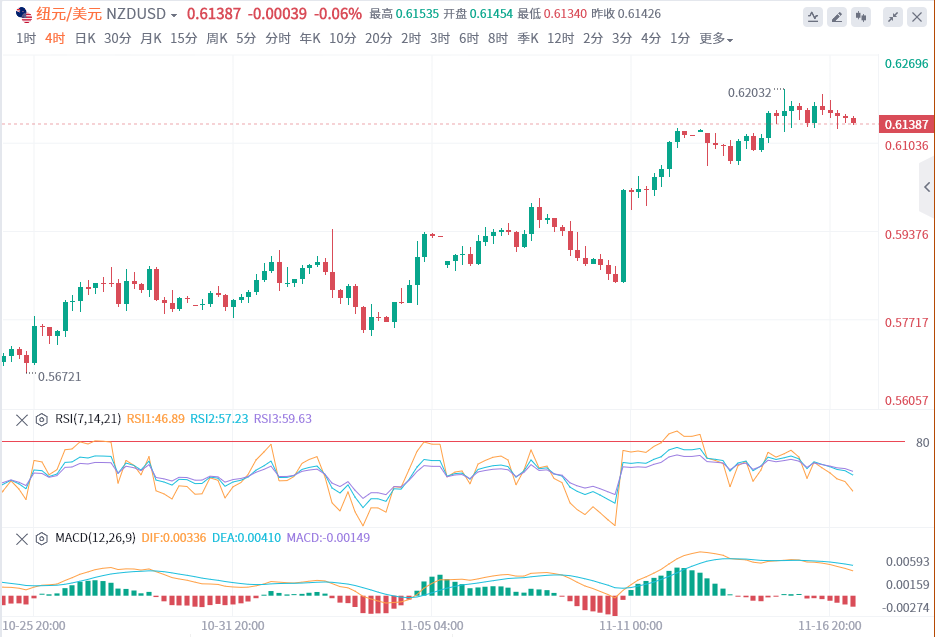Open MACD indicator settings hexagon icon

point(41,539)
